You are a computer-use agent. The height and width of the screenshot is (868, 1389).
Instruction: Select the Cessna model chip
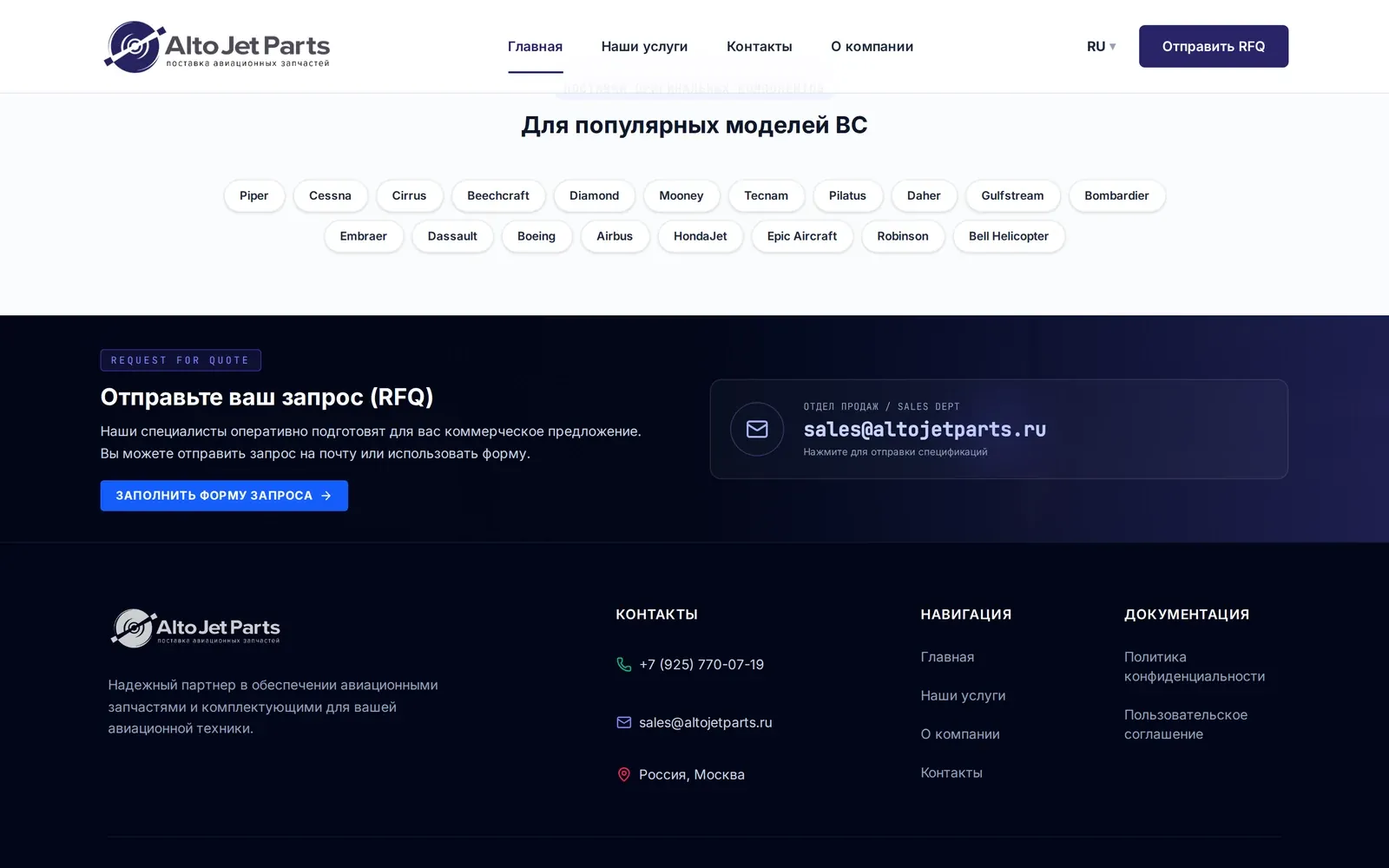pyautogui.click(x=330, y=196)
